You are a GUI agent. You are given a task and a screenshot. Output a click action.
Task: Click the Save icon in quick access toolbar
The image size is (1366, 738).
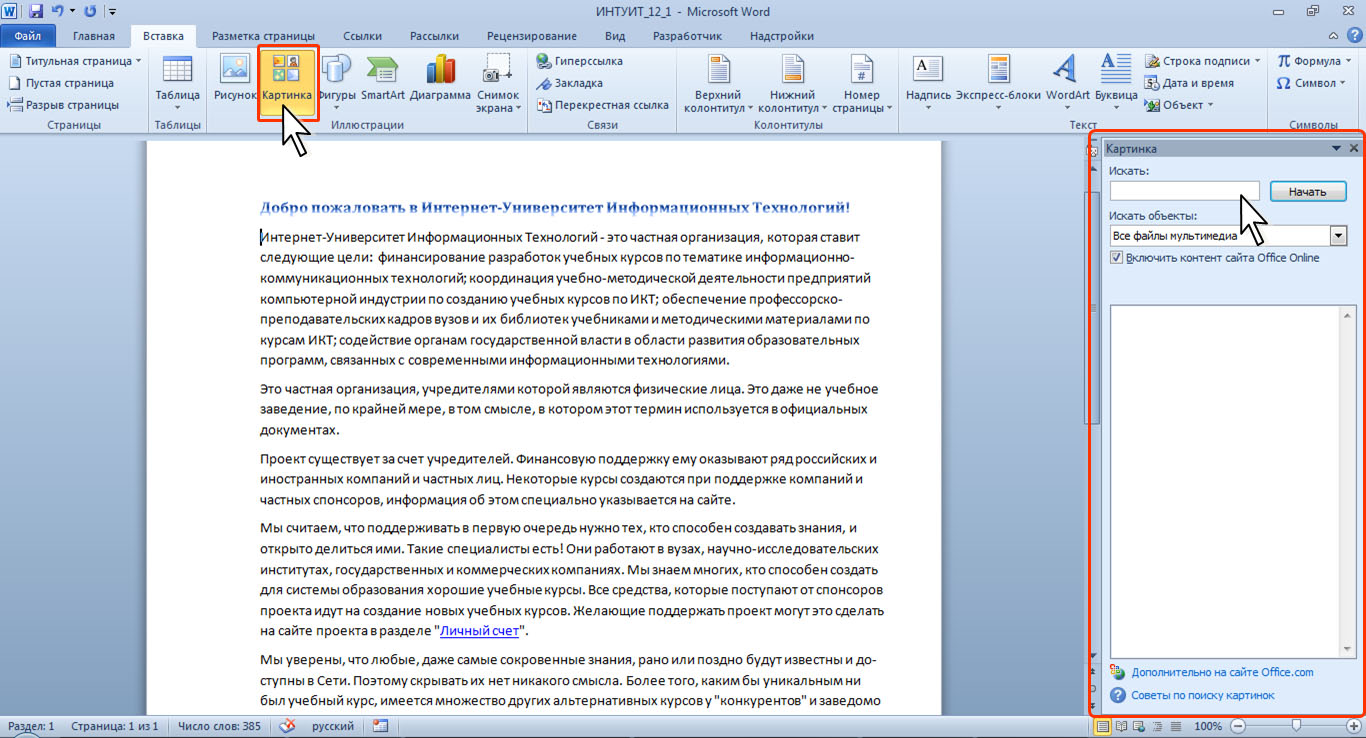(x=36, y=12)
